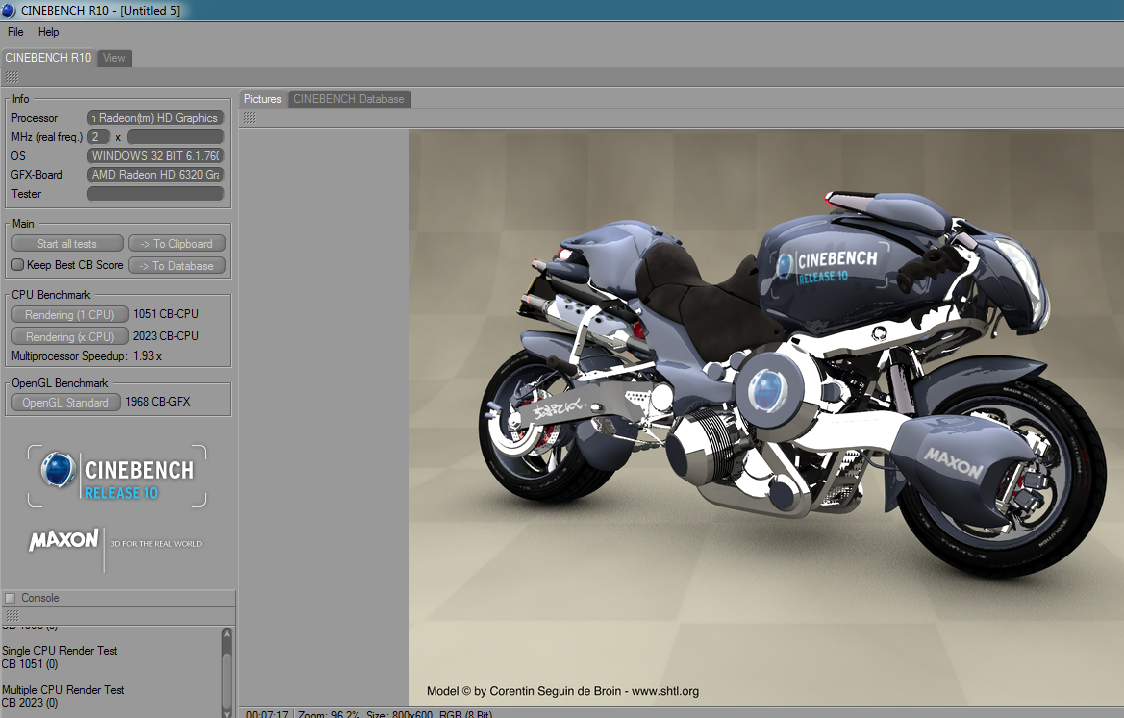The image size is (1124, 718).
Task: Click the empty Tester field
Action: [x=156, y=193]
